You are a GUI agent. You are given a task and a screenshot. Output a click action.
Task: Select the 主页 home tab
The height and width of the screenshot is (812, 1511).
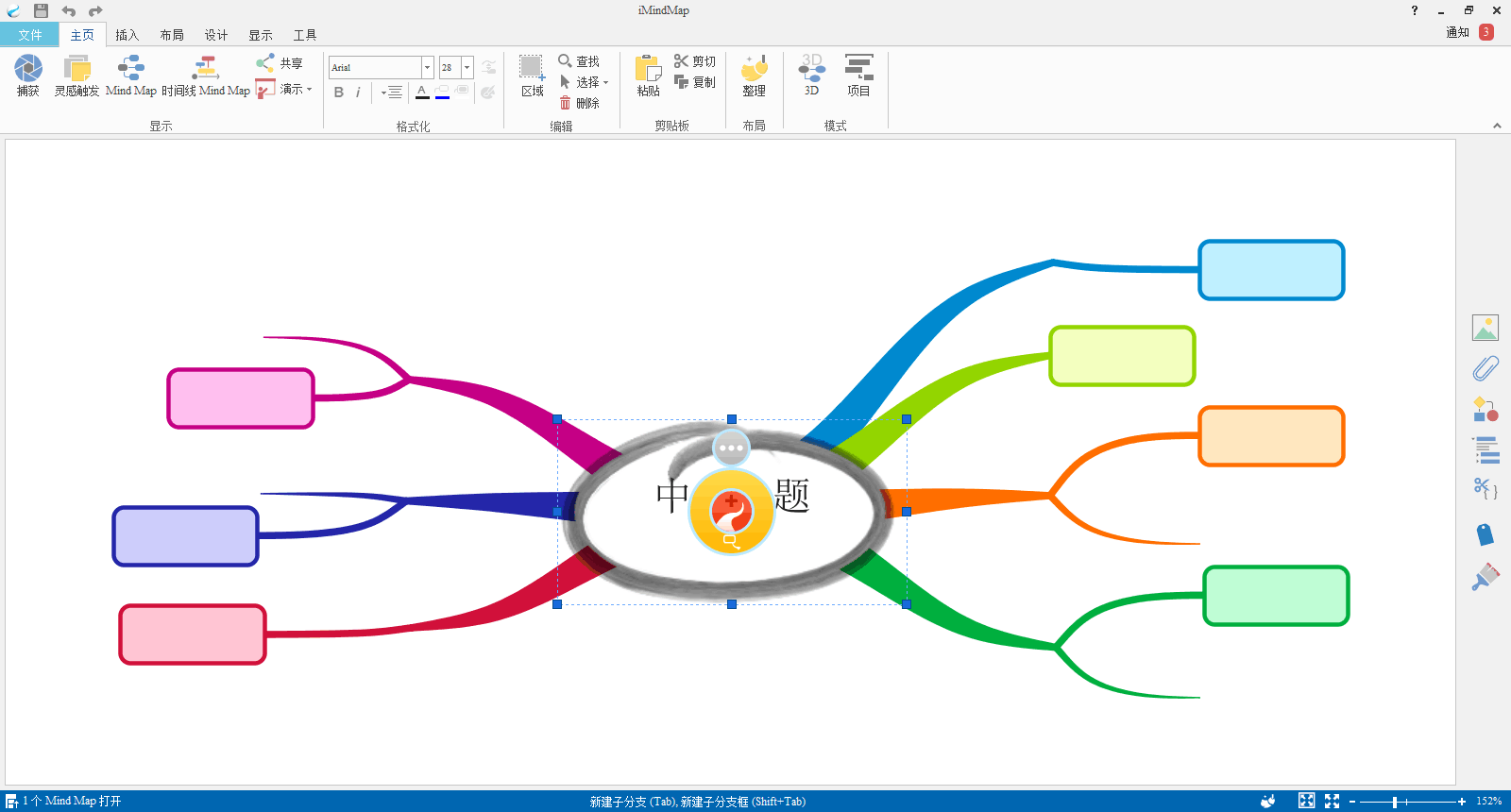click(x=83, y=35)
